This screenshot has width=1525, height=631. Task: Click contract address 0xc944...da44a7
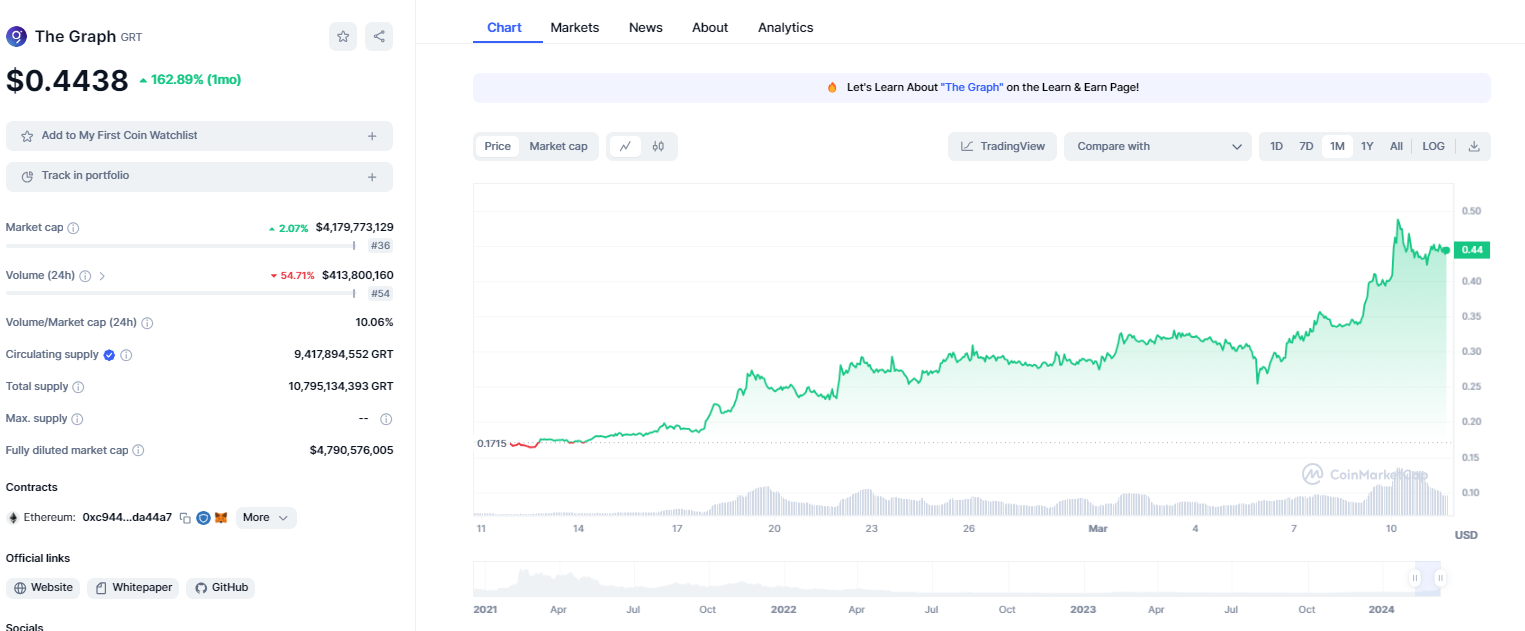click(x=127, y=518)
